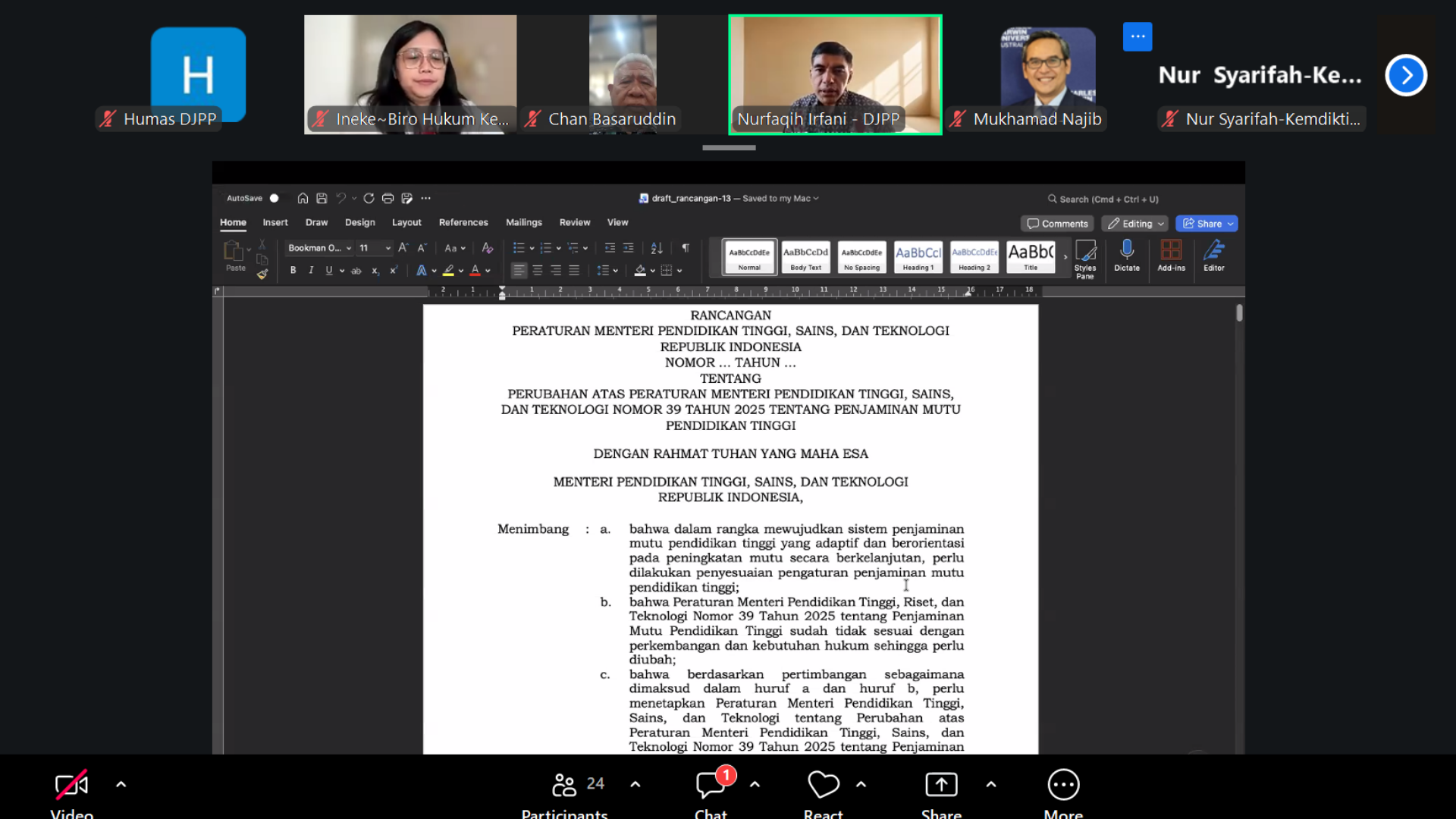Apply the Heading 1 style
Viewport: 1456px width, 819px height.
tap(918, 257)
